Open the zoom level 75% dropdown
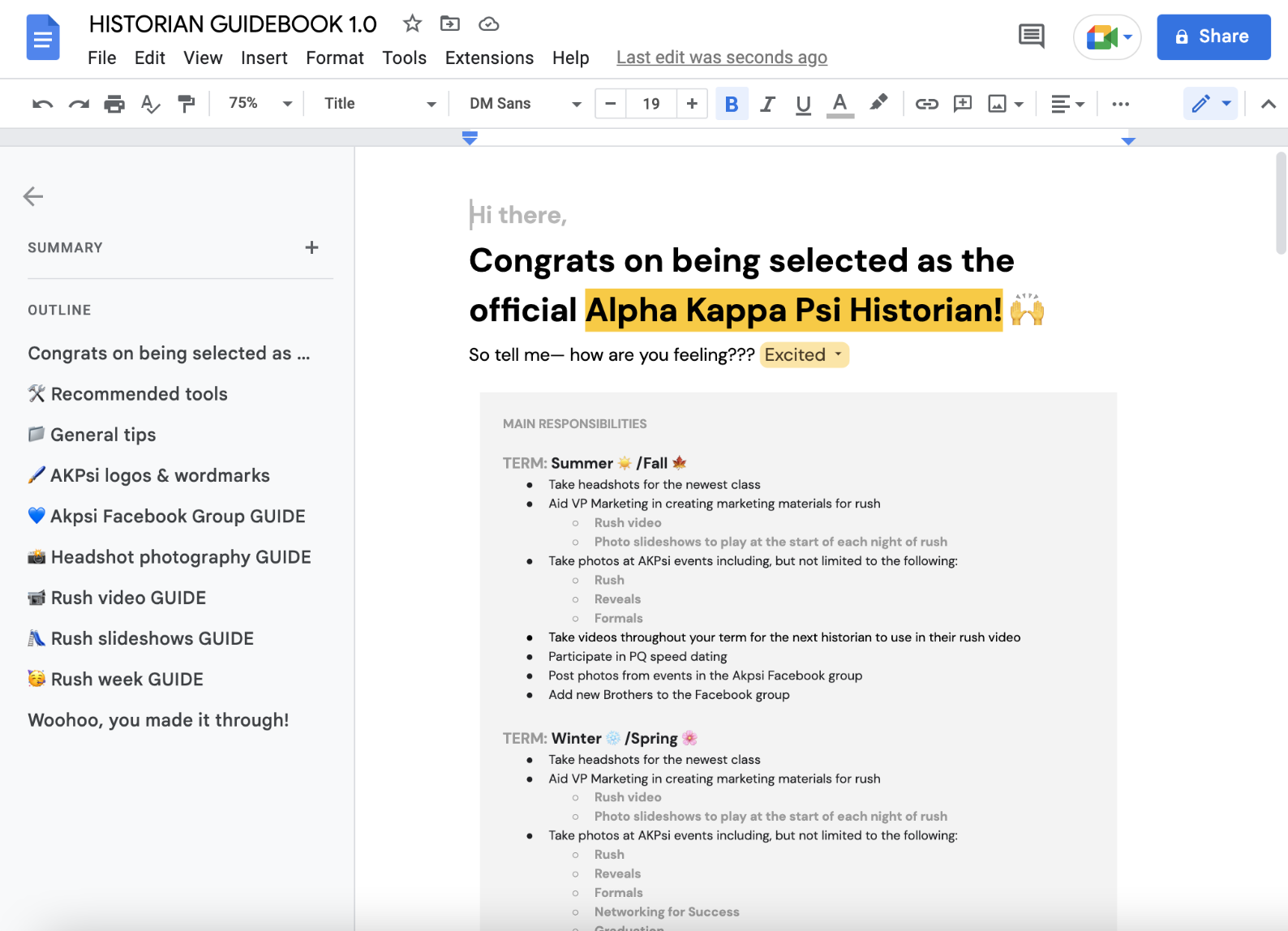The width and height of the screenshot is (1288, 931). (x=260, y=104)
